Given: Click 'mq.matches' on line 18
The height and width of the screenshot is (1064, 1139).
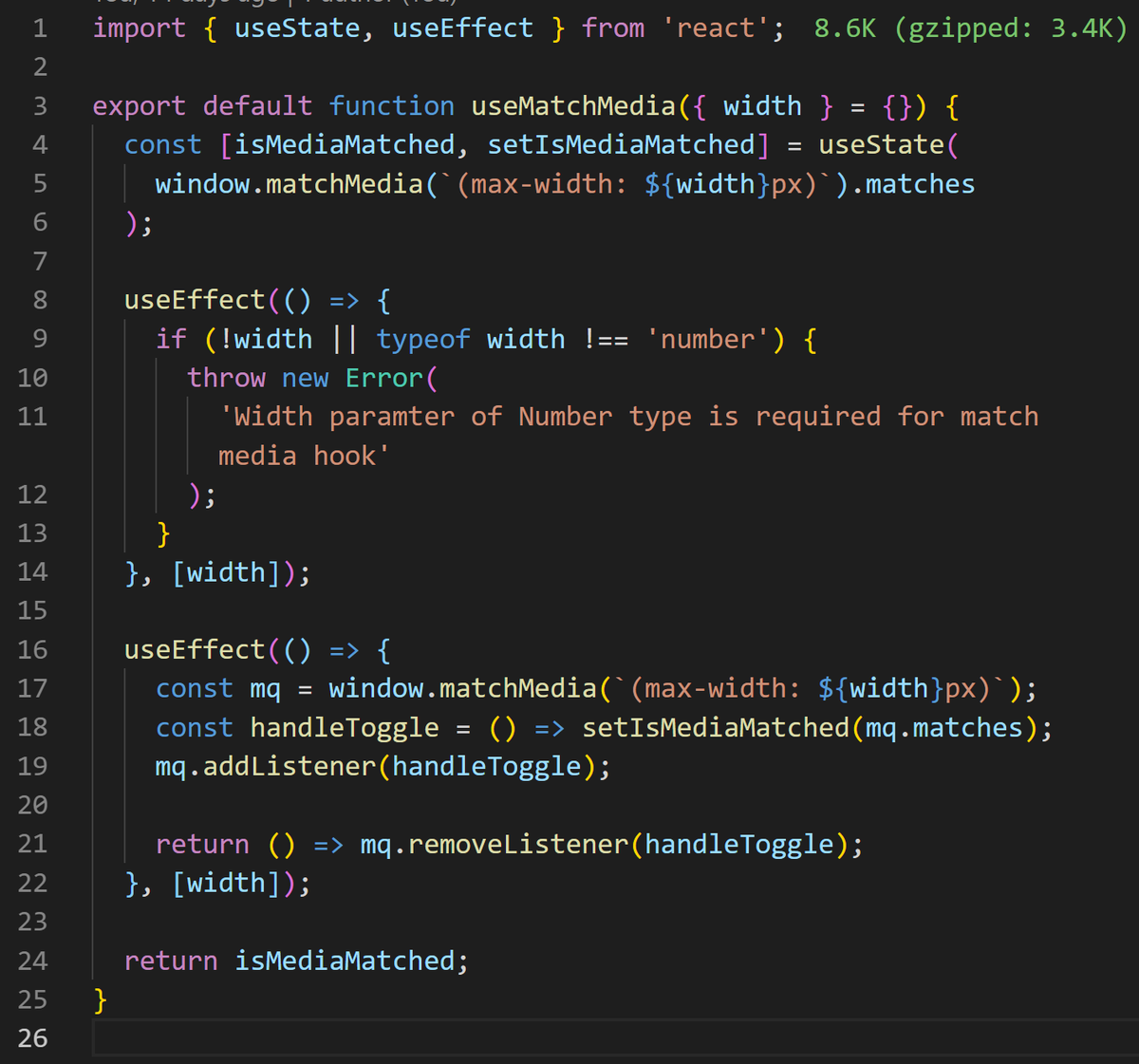Looking at the screenshot, I should 943,729.
